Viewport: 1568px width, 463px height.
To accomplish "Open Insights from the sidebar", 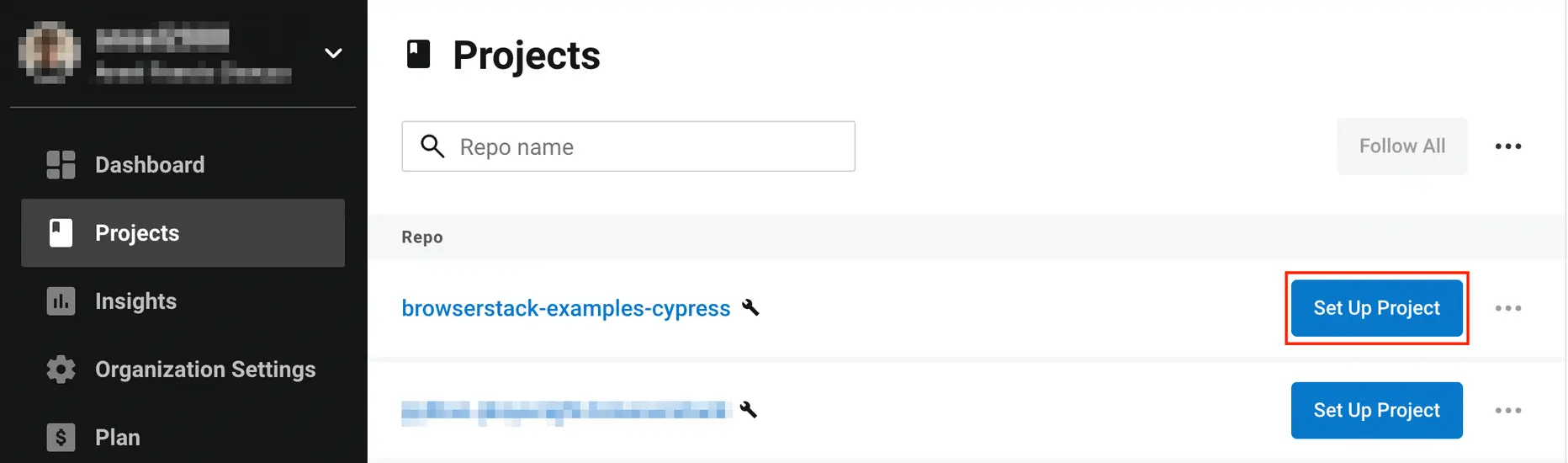I will tap(135, 301).
